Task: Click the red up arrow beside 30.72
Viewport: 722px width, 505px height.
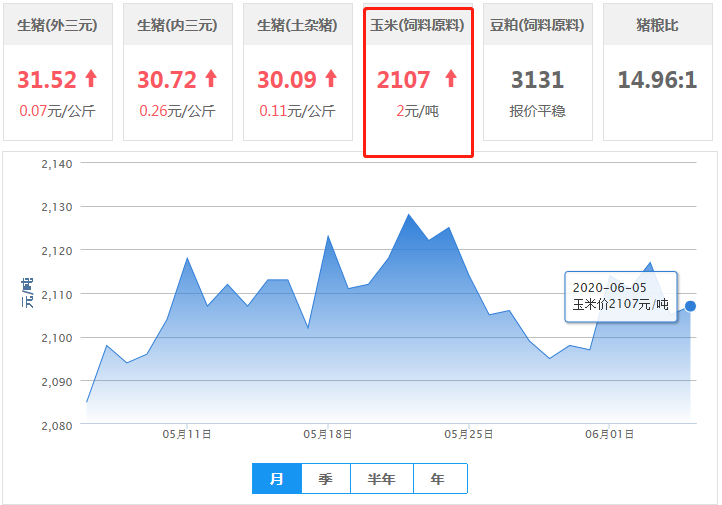Action: (211, 78)
